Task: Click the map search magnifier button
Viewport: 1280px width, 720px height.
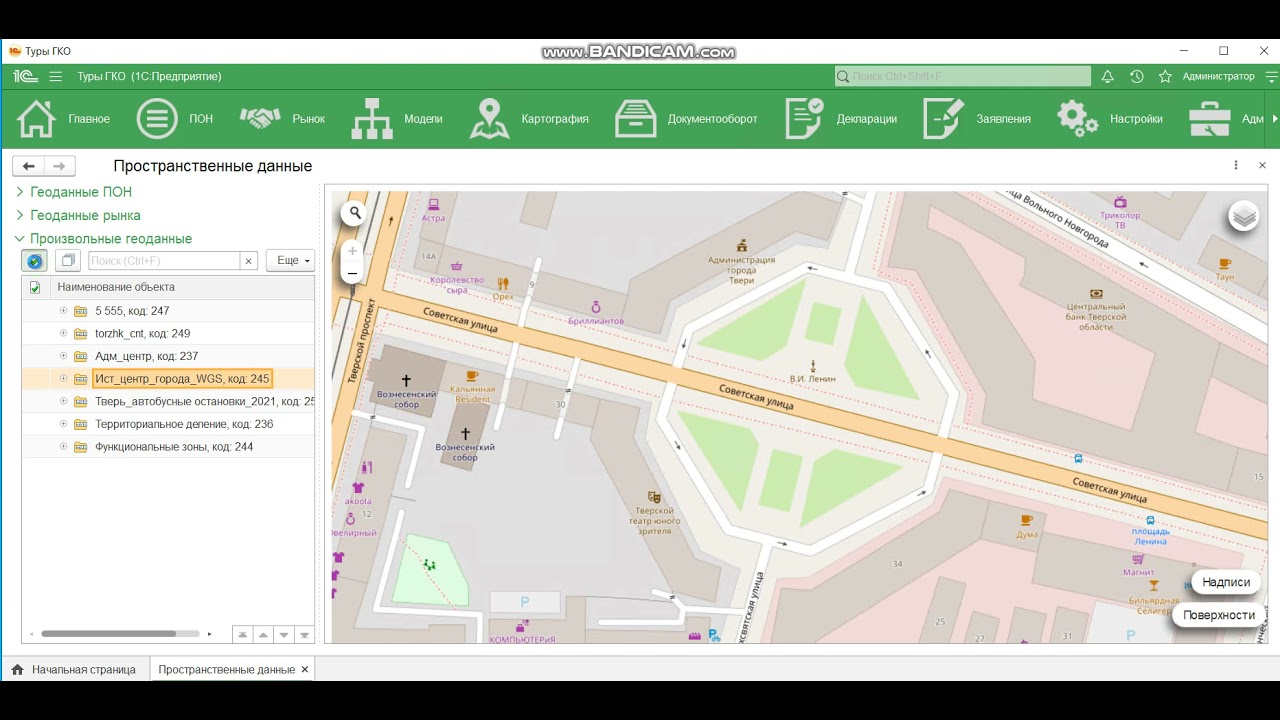Action: 354,213
